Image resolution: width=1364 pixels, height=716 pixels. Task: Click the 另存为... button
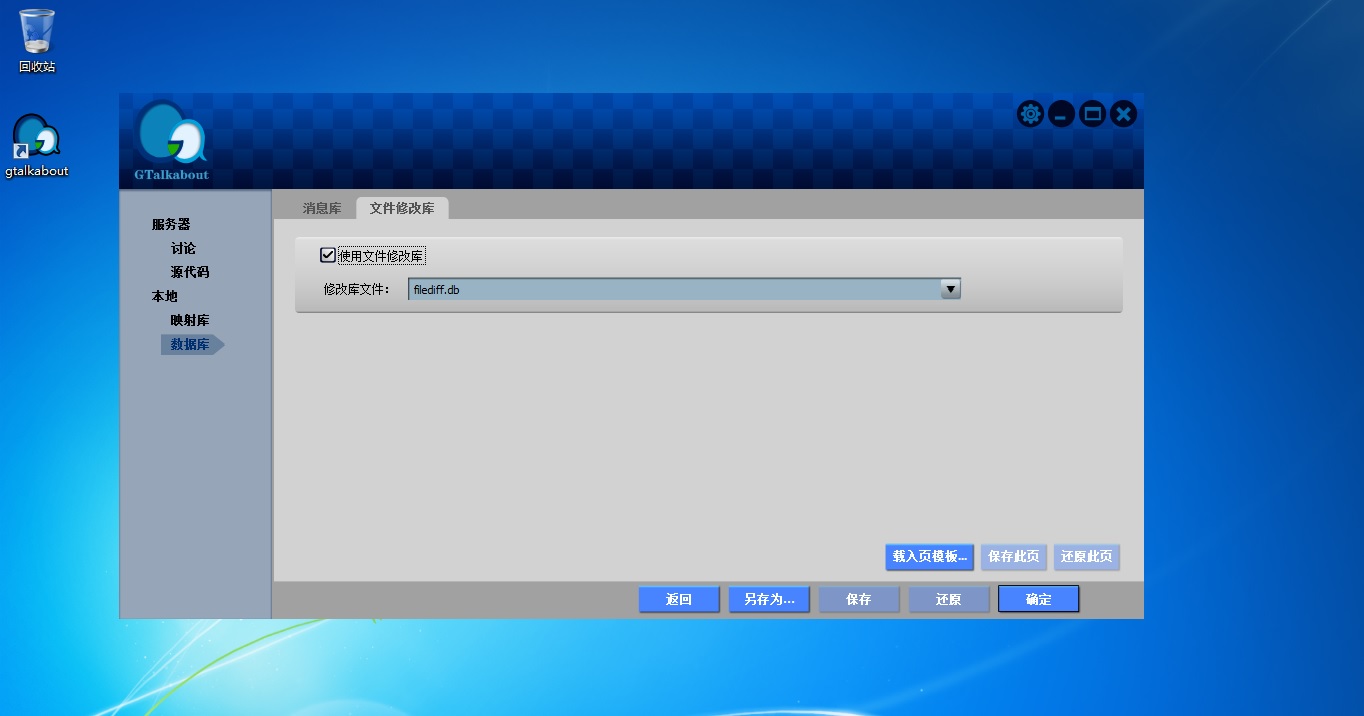(769, 599)
